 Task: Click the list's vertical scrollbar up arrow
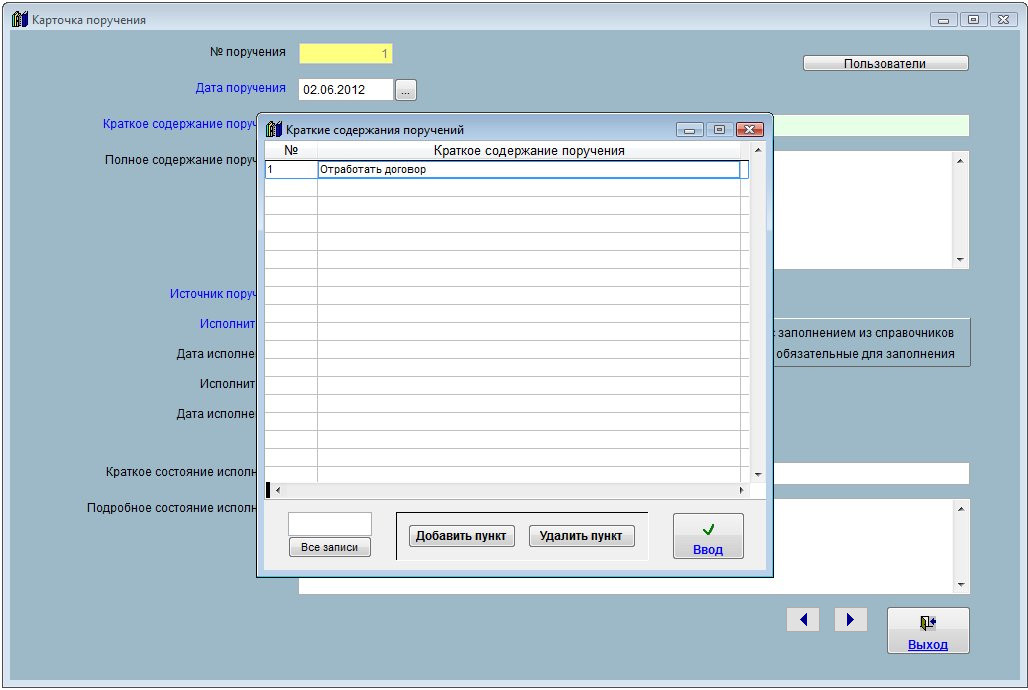pyautogui.click(x=758, y=150)
